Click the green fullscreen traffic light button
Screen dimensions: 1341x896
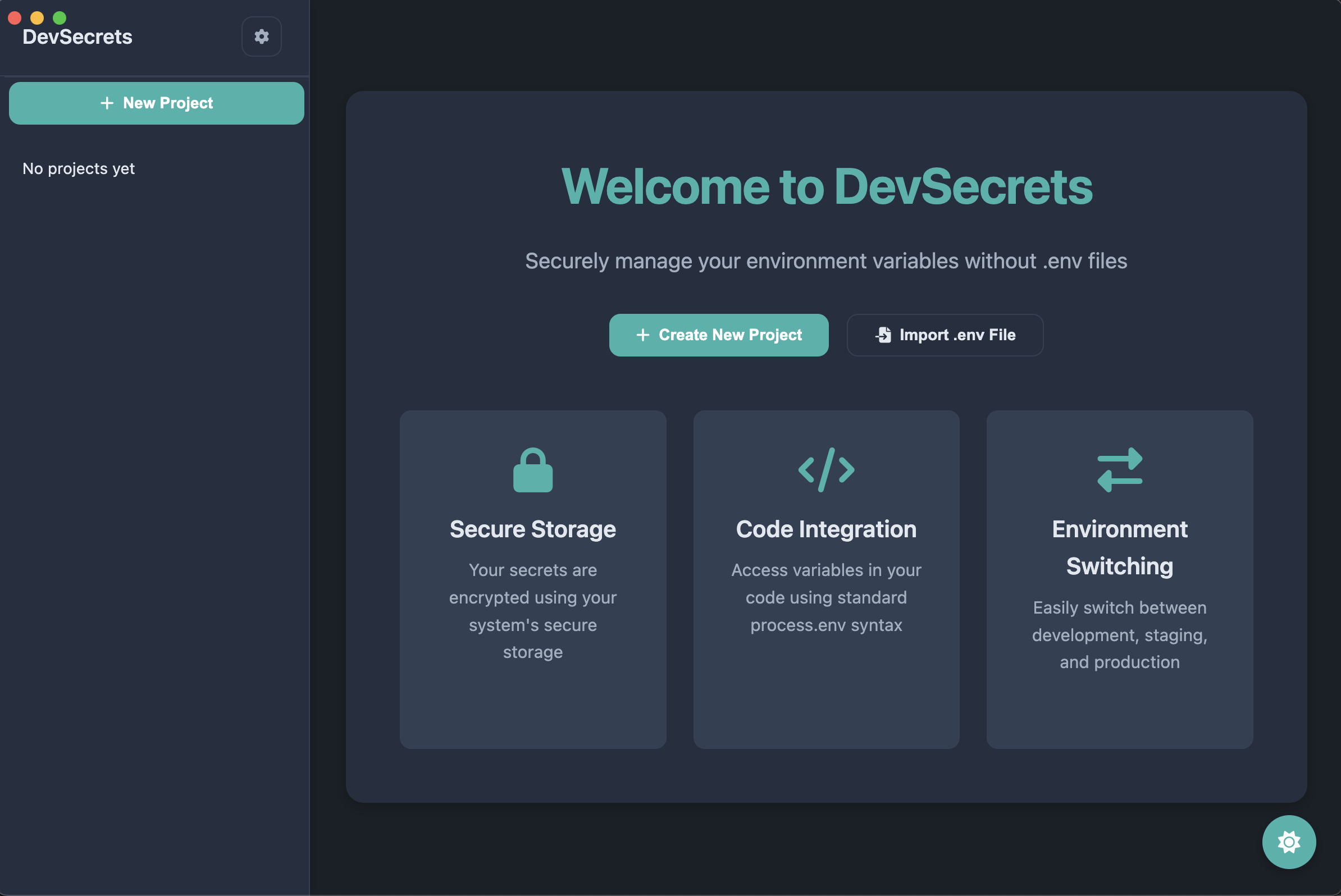pyautogui.click(x=60, y=18)
